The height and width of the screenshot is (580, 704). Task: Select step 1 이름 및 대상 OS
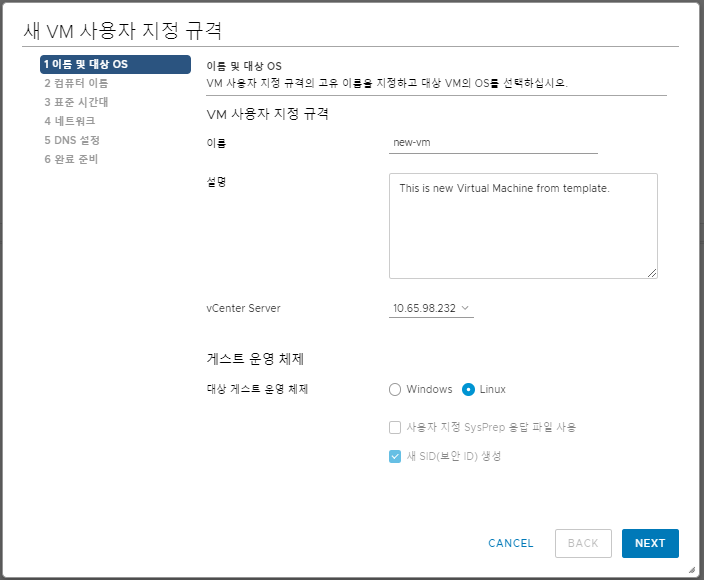pos(115,64)
